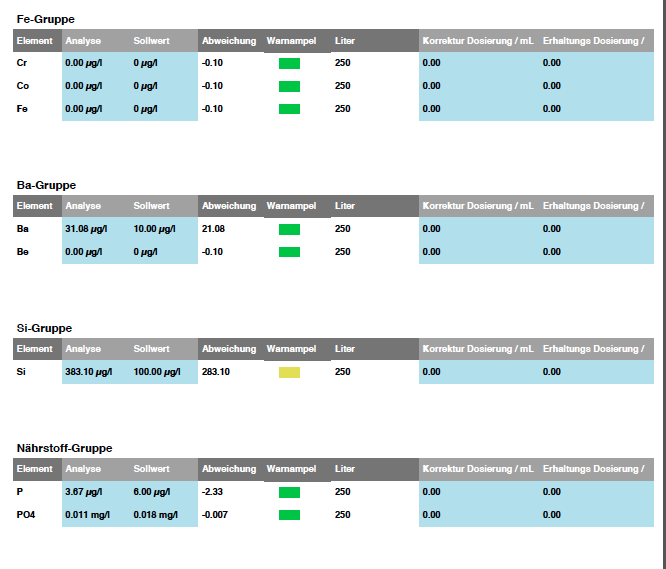Click Sollwert header in Ba-Gruppe table
Viewport: 666px width, 569px height.
point(152,206)
